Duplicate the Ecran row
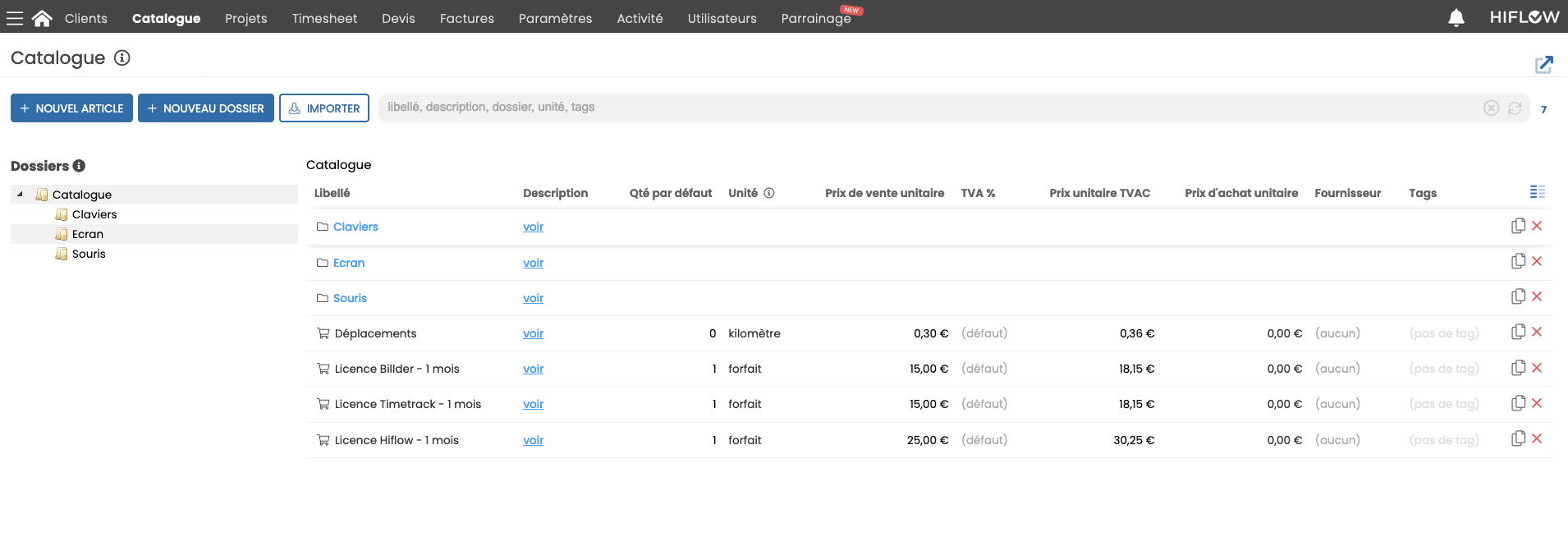Image resolution: width=1568 pixels, height=546 pixels. click(1519, 261)
